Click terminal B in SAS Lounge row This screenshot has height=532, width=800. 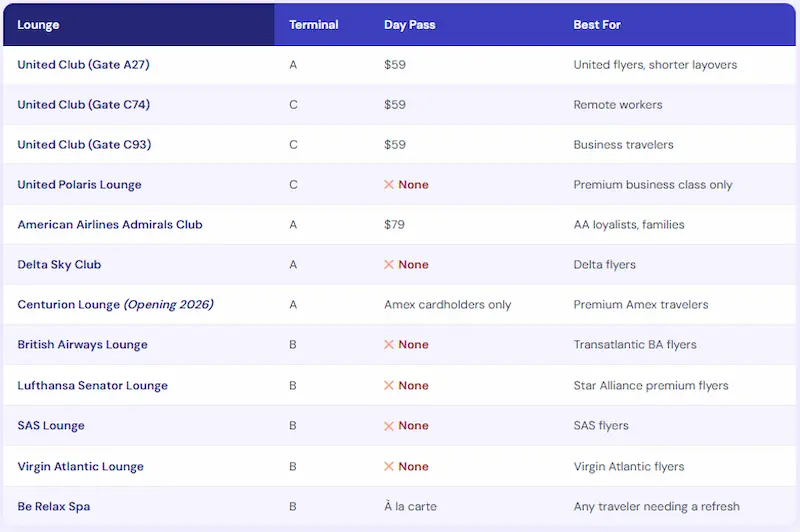293,426
